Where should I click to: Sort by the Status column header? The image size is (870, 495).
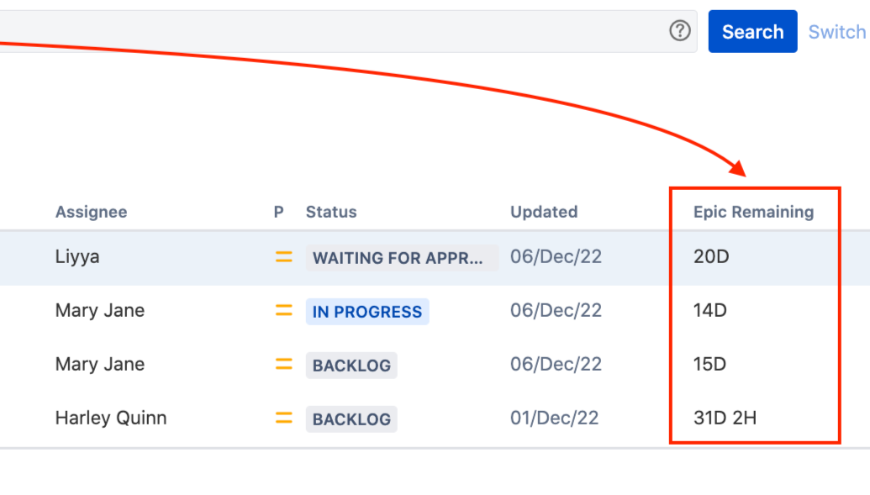(331, 212)
